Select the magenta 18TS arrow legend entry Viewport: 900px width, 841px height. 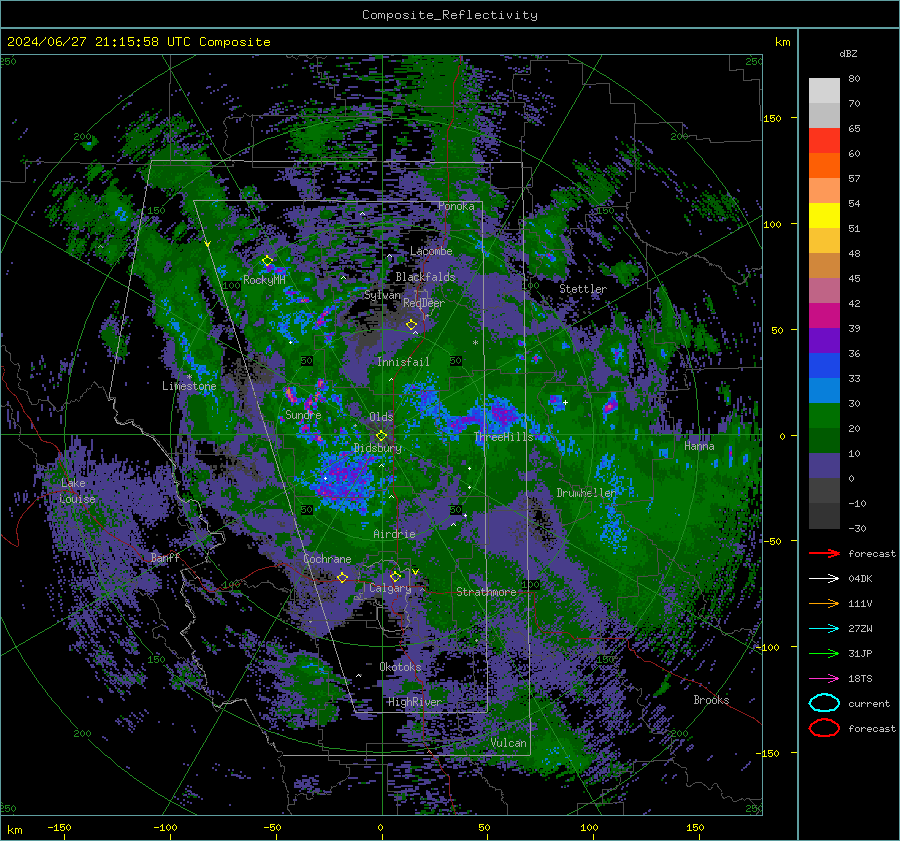tap(824, 679)
